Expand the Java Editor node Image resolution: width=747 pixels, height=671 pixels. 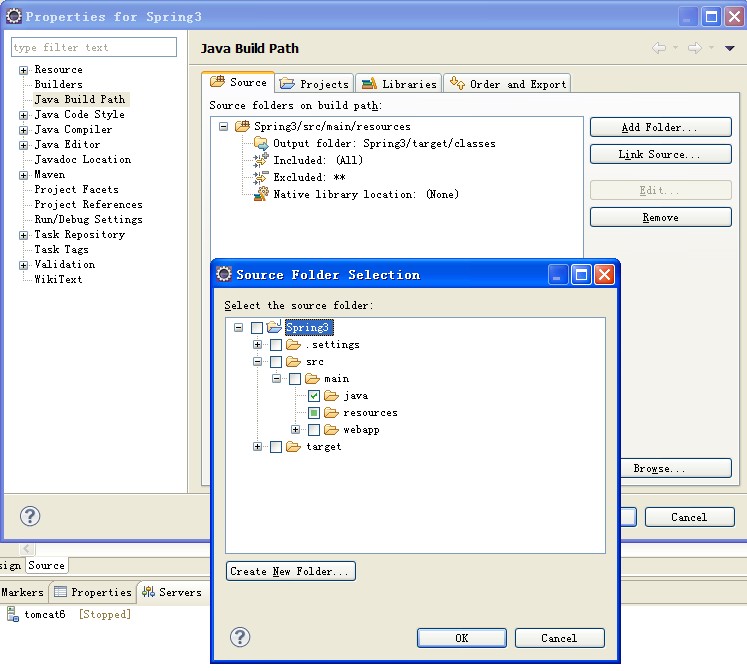23,145
